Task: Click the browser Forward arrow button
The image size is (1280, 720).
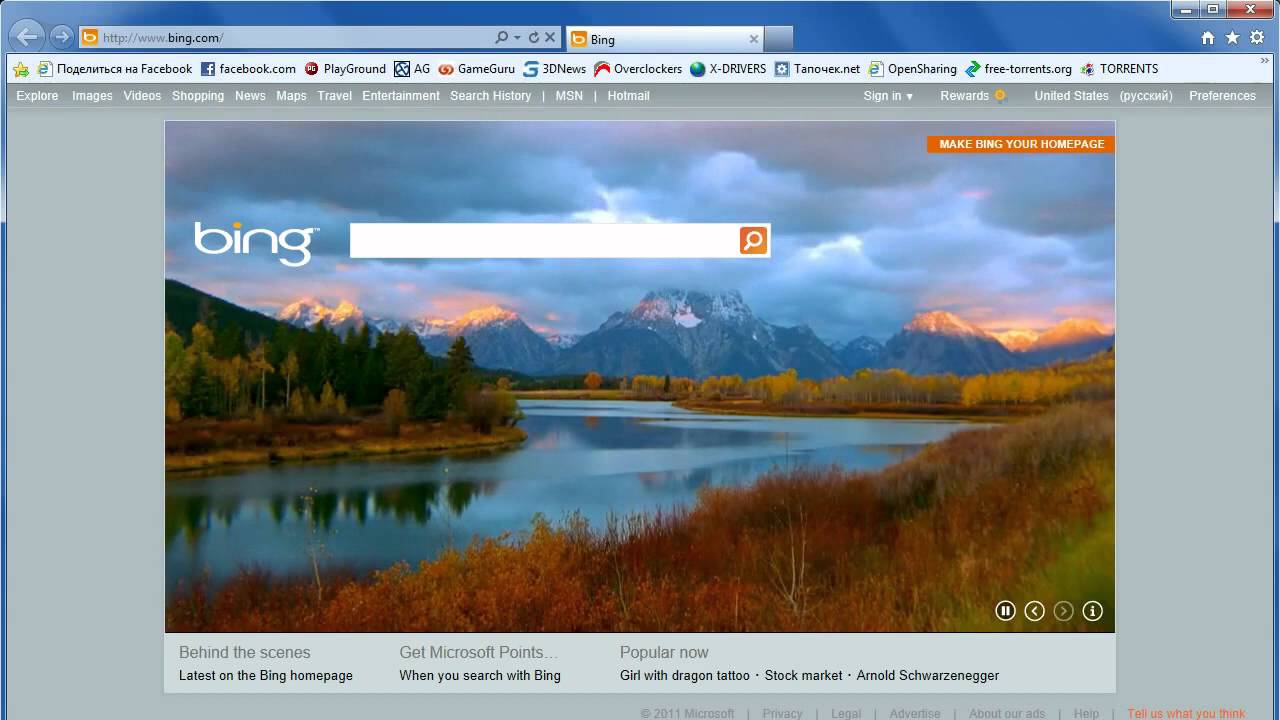Action: click(x=62, y=37)
